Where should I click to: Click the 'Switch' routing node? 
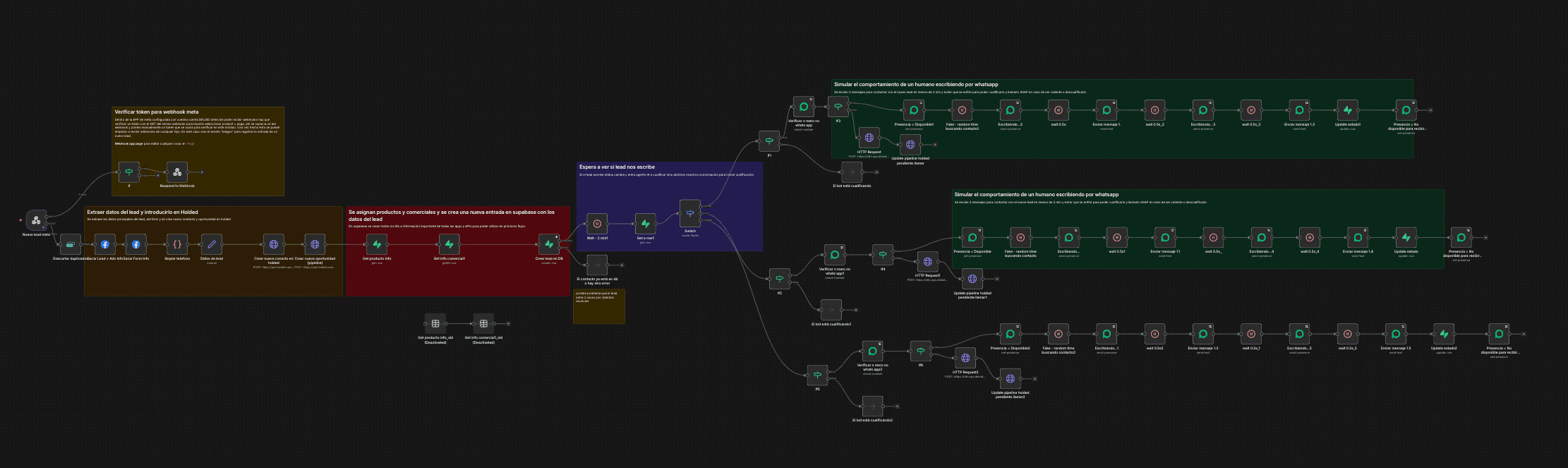pos(690,213)
